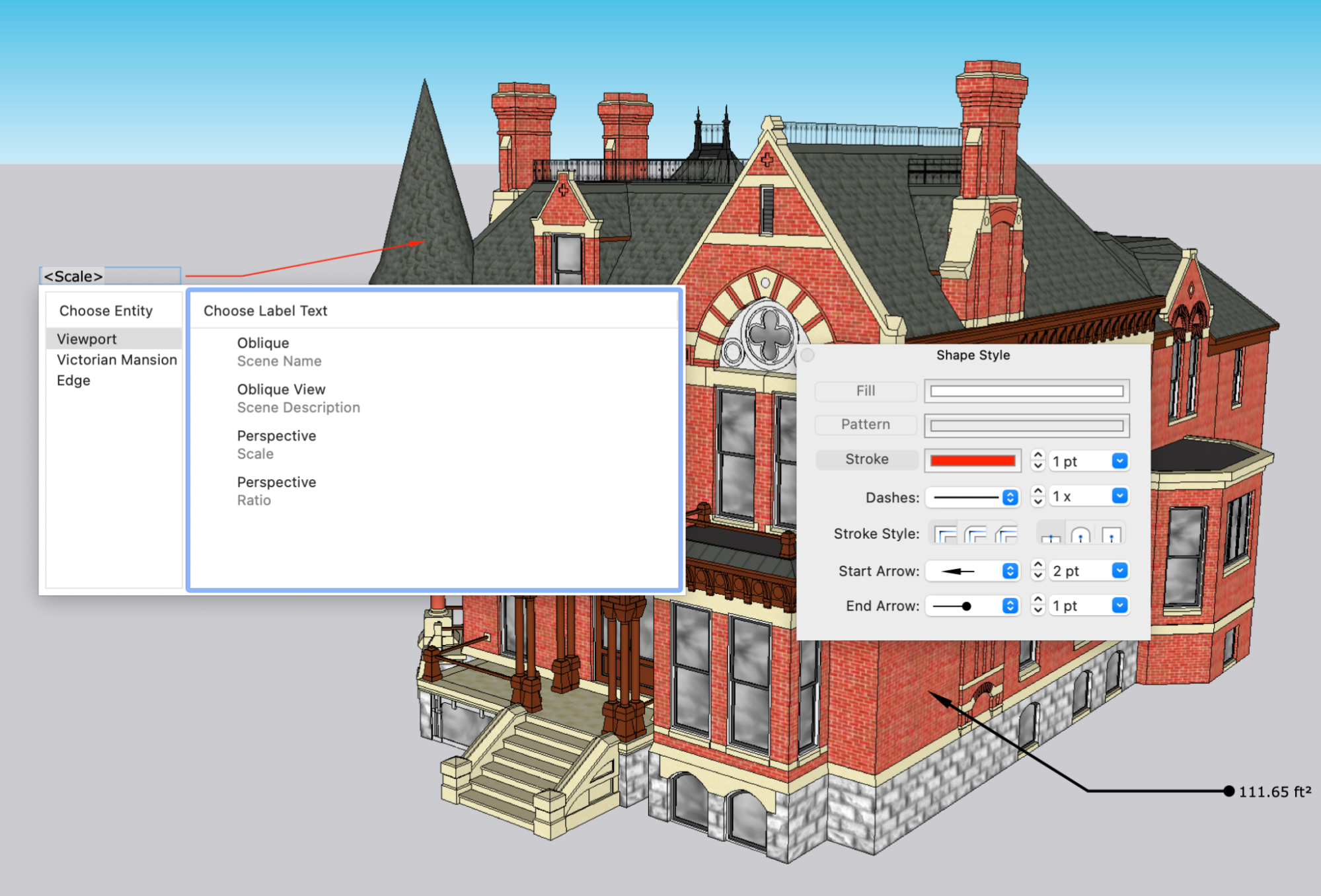Image resolution: width=1321 pixels, height=896 pixels.
Task: Toggle the Fill button
Action: click(865, 391)
